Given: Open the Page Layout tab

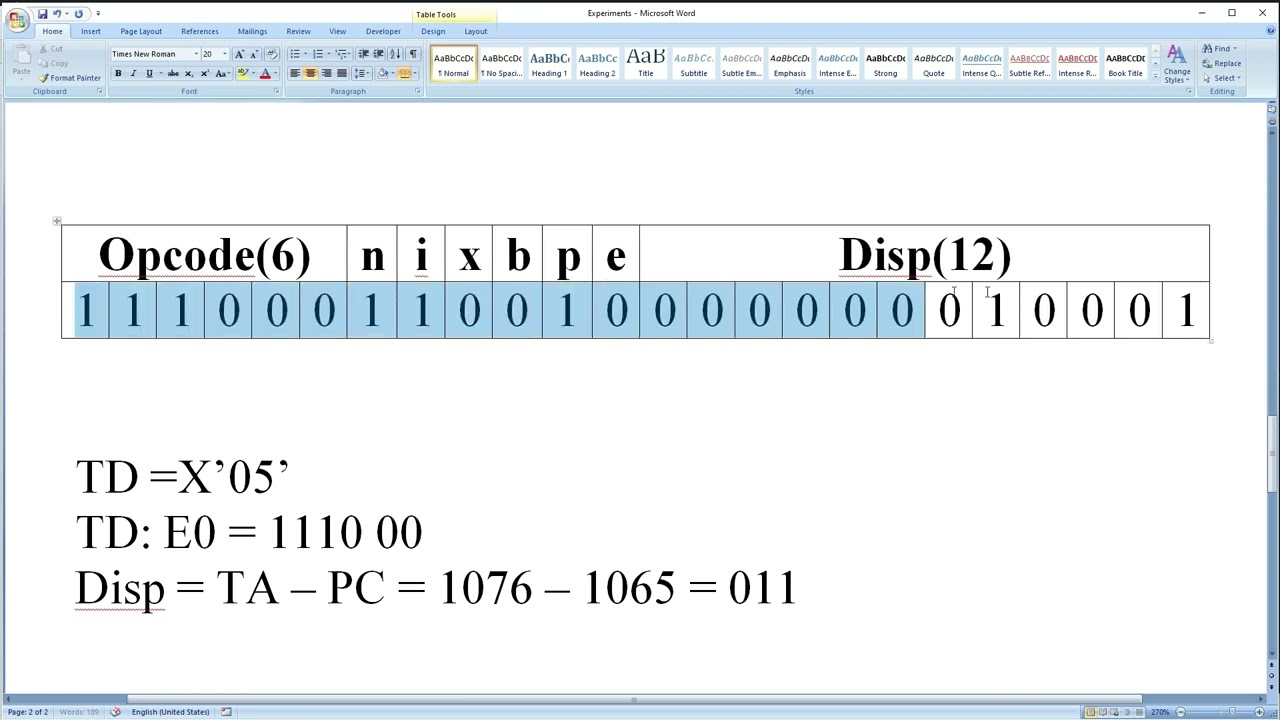Looking at the screenshot, I should 141,31.
